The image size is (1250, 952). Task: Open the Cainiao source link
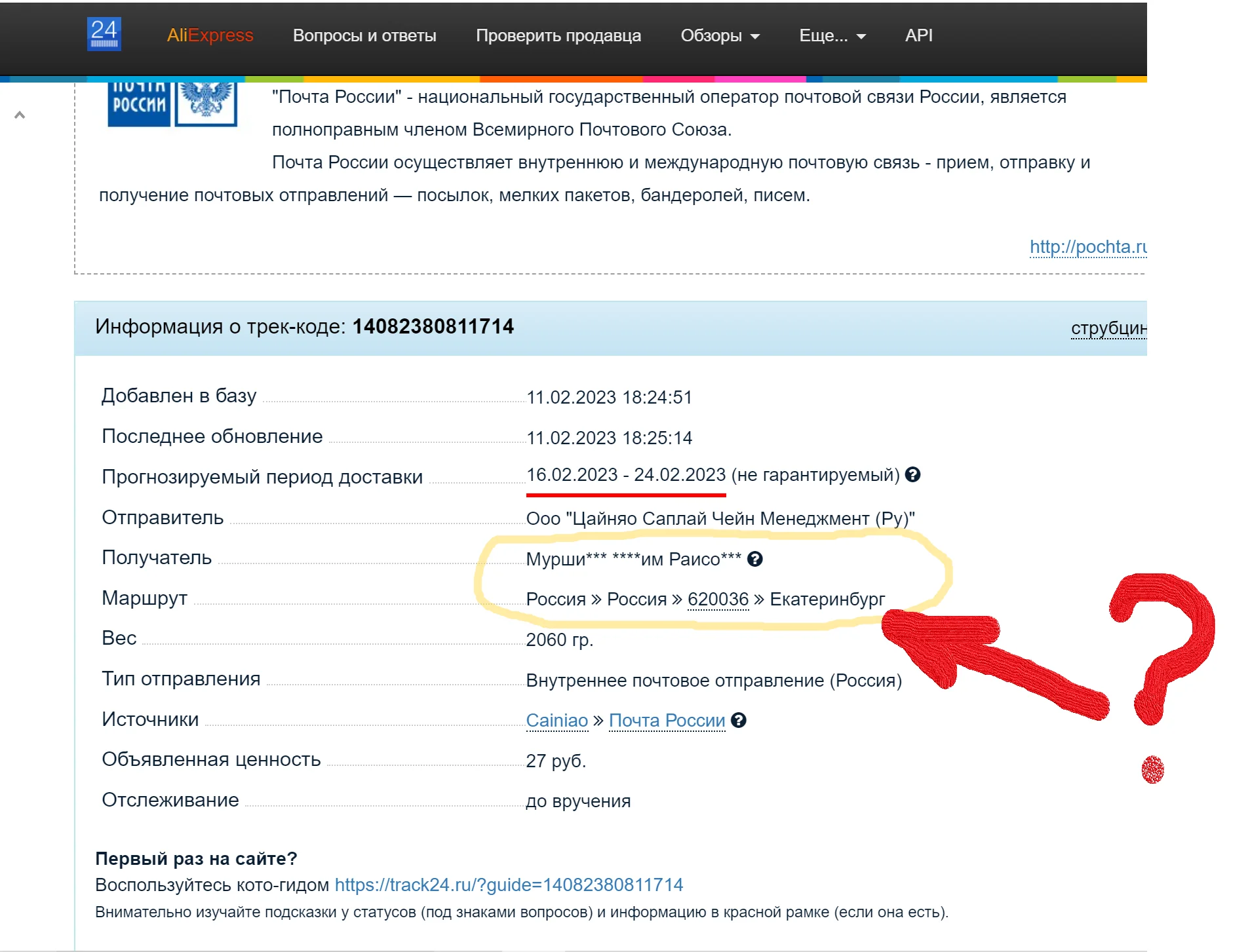pyautogui.click(x=557, y=720)
